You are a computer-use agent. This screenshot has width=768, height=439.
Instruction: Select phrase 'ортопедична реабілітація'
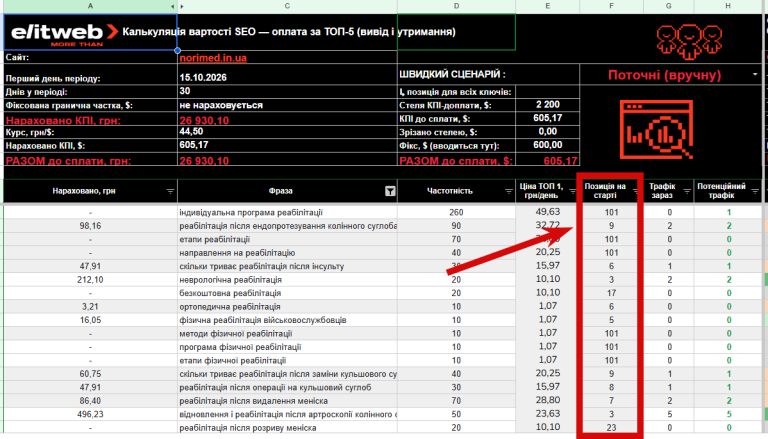click(x=230, y=307)
